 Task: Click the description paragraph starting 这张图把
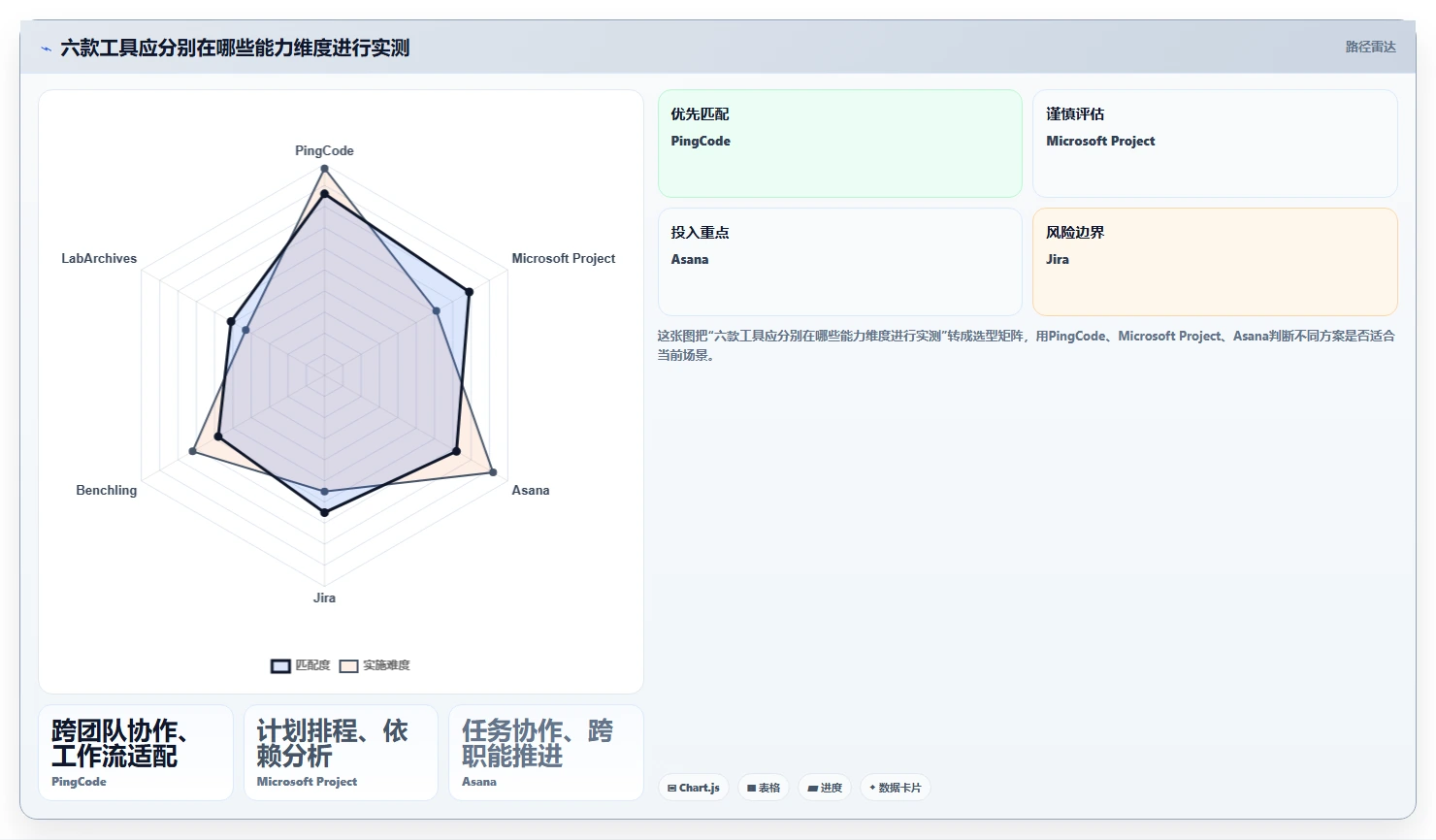coord(1027,345)
